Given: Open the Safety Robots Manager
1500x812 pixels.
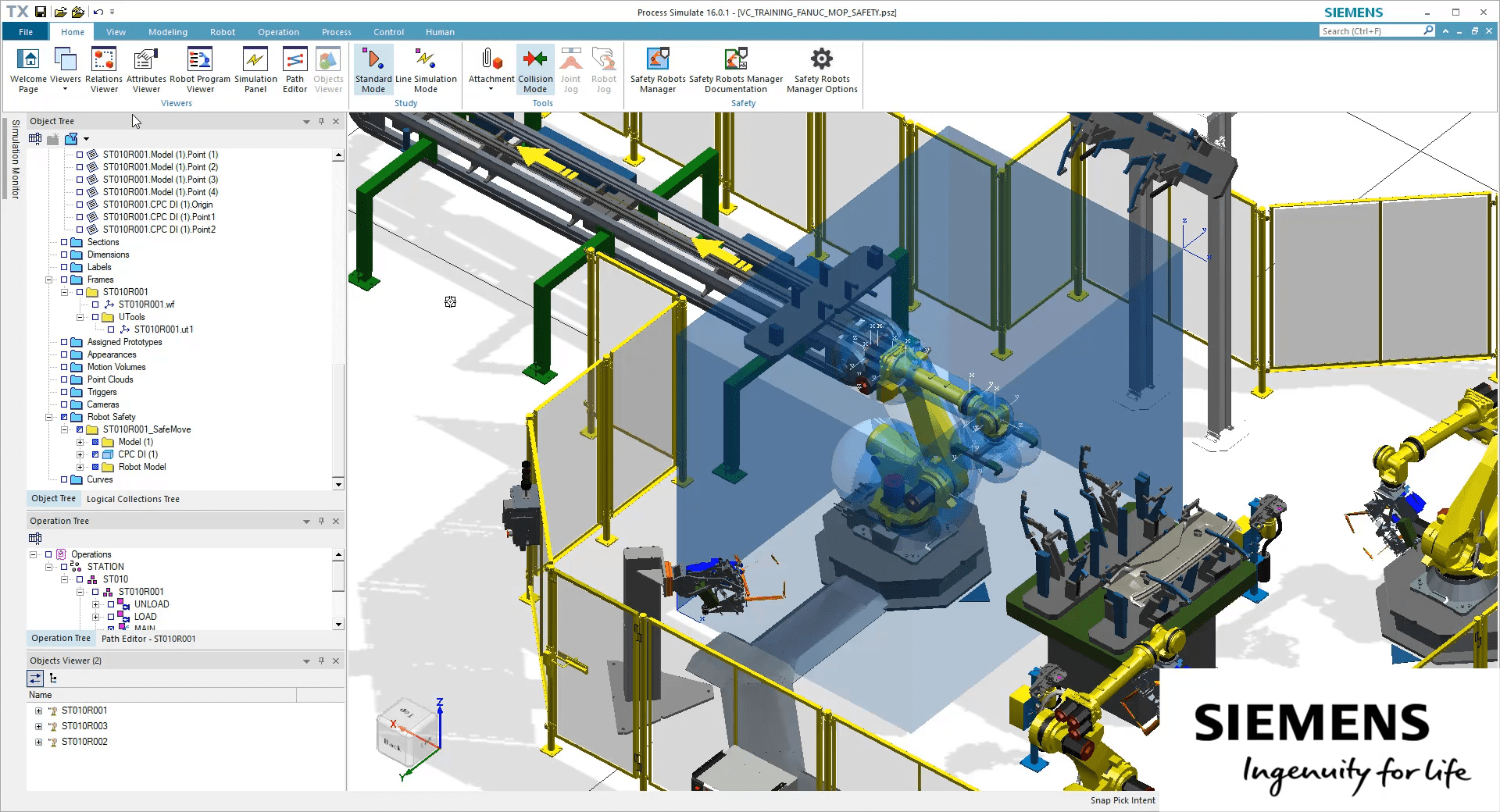Looking at the screenshot, I should click(x=656, y=69).
